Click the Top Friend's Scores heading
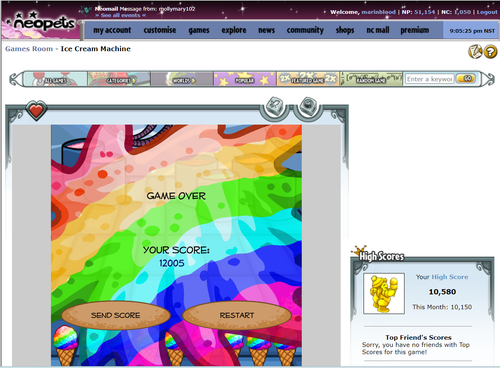500x368 pixels. tap(418, 337)
